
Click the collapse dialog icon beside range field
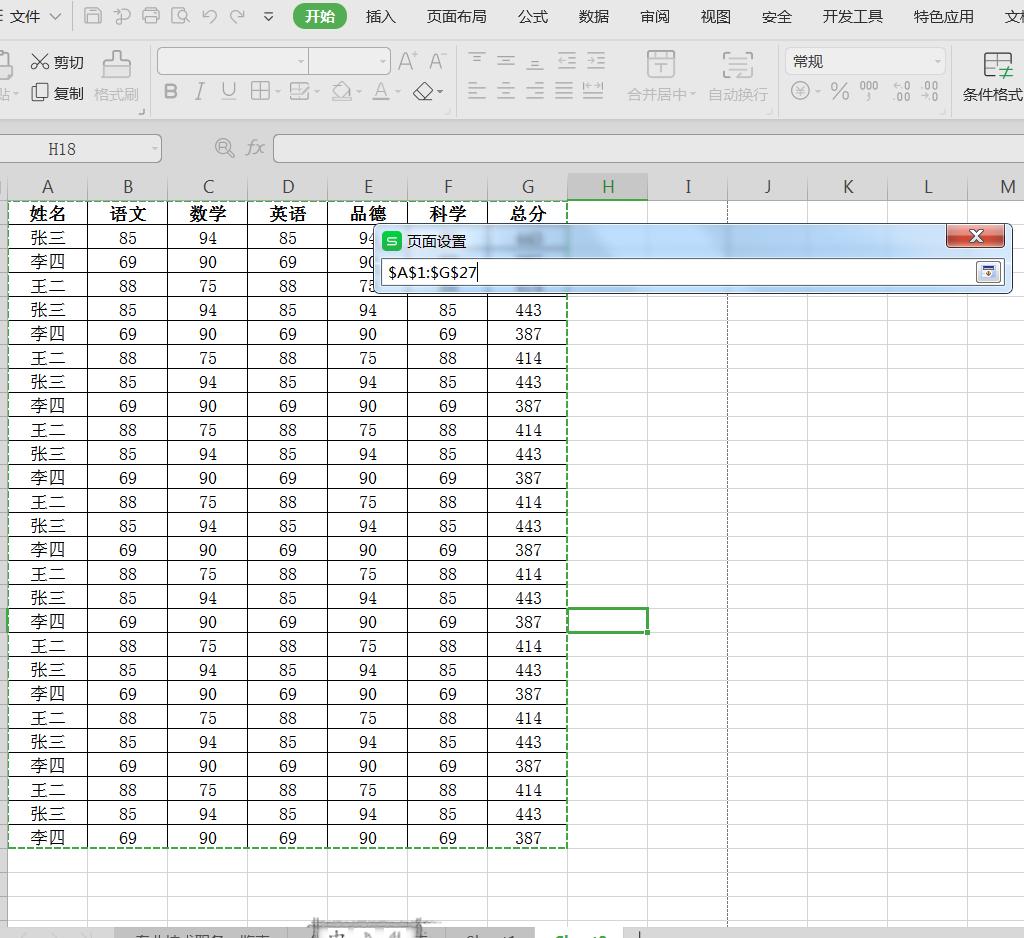point(987,272)
